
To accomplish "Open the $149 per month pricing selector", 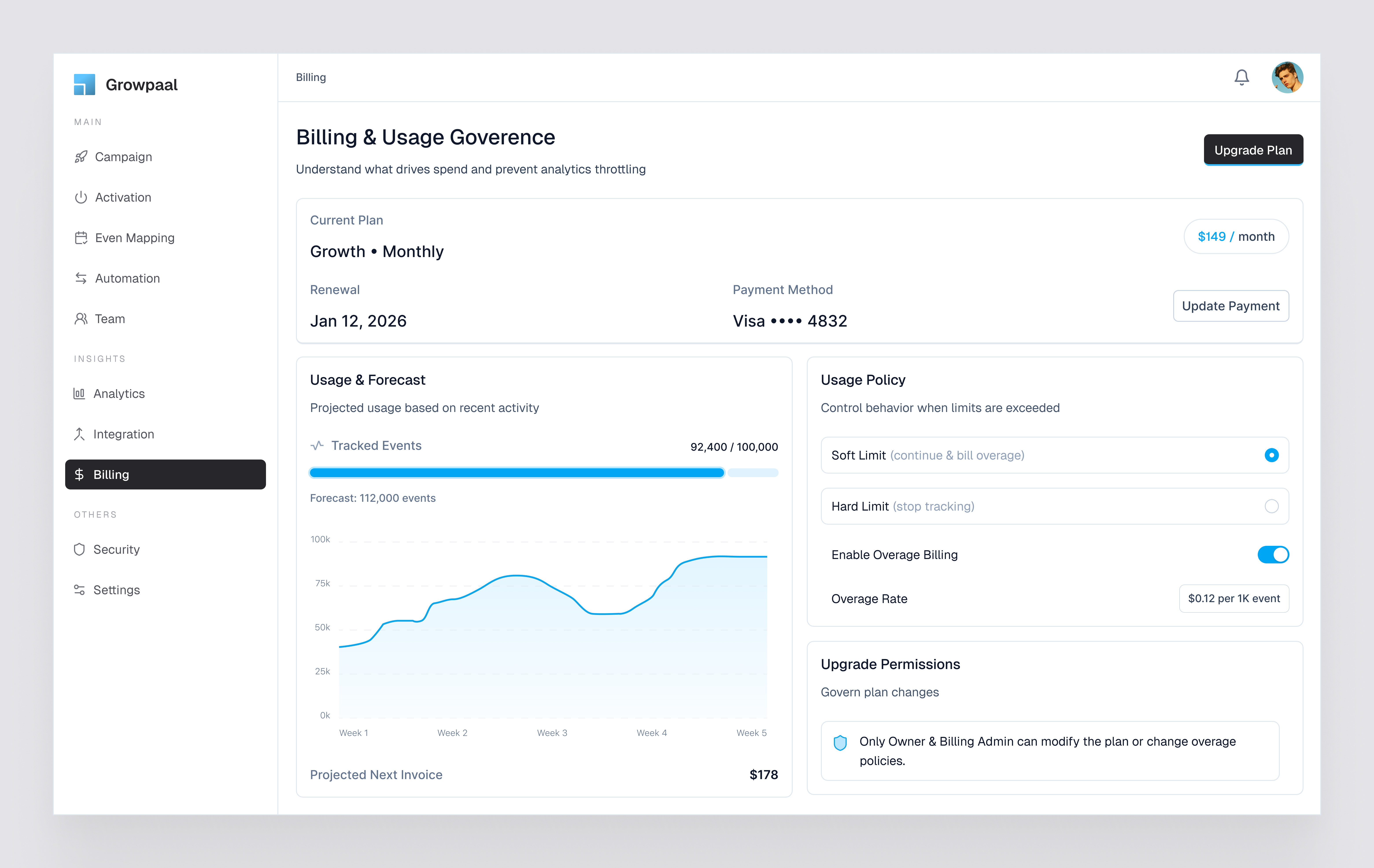I will click(x=1236, y=236).
